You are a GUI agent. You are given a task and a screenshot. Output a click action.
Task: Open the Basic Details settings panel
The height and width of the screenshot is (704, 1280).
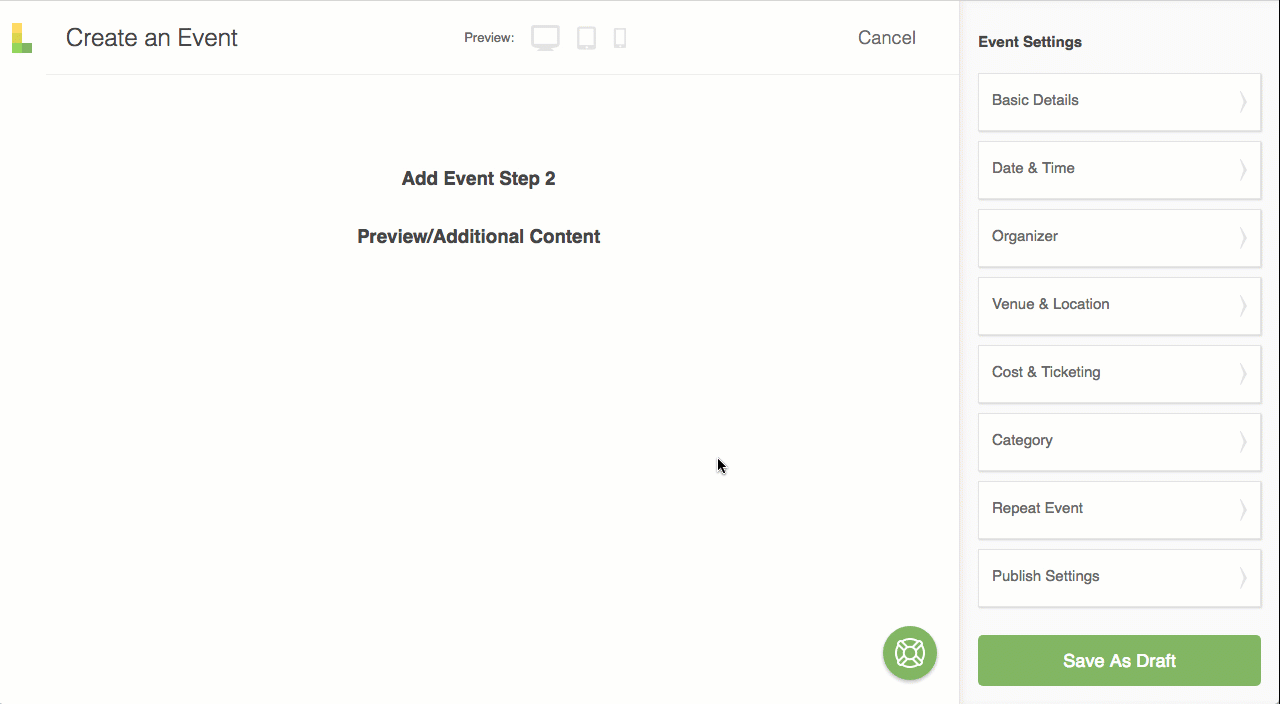point(1119,101)
